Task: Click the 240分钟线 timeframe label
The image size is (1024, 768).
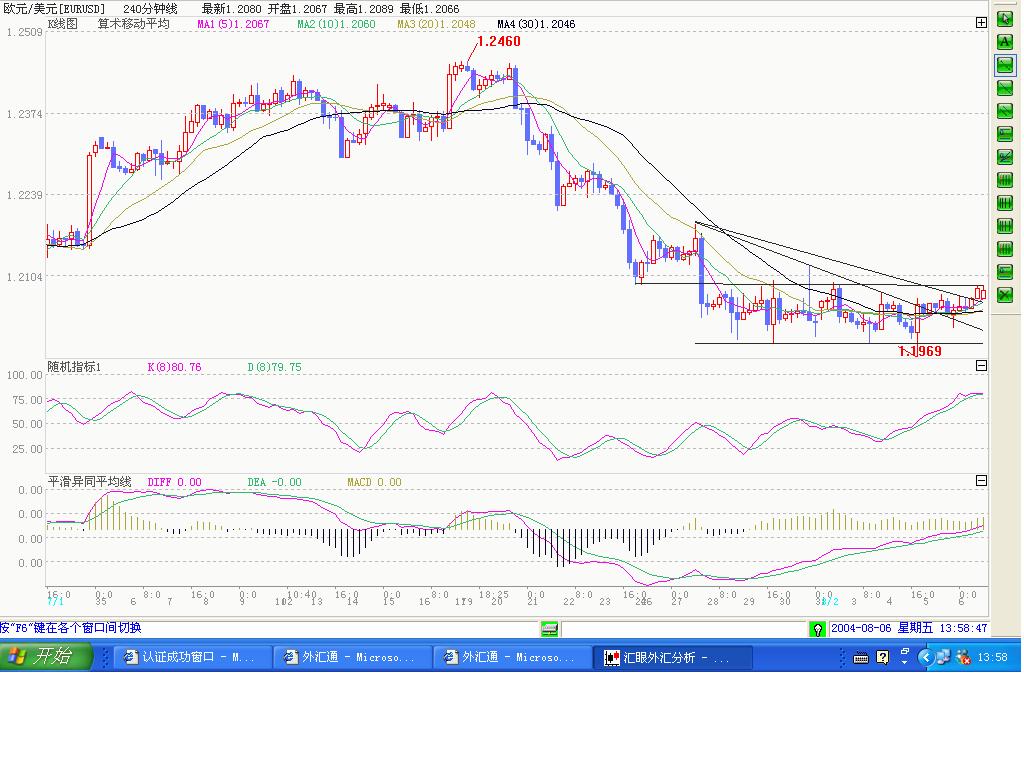Action: (150, 9)
